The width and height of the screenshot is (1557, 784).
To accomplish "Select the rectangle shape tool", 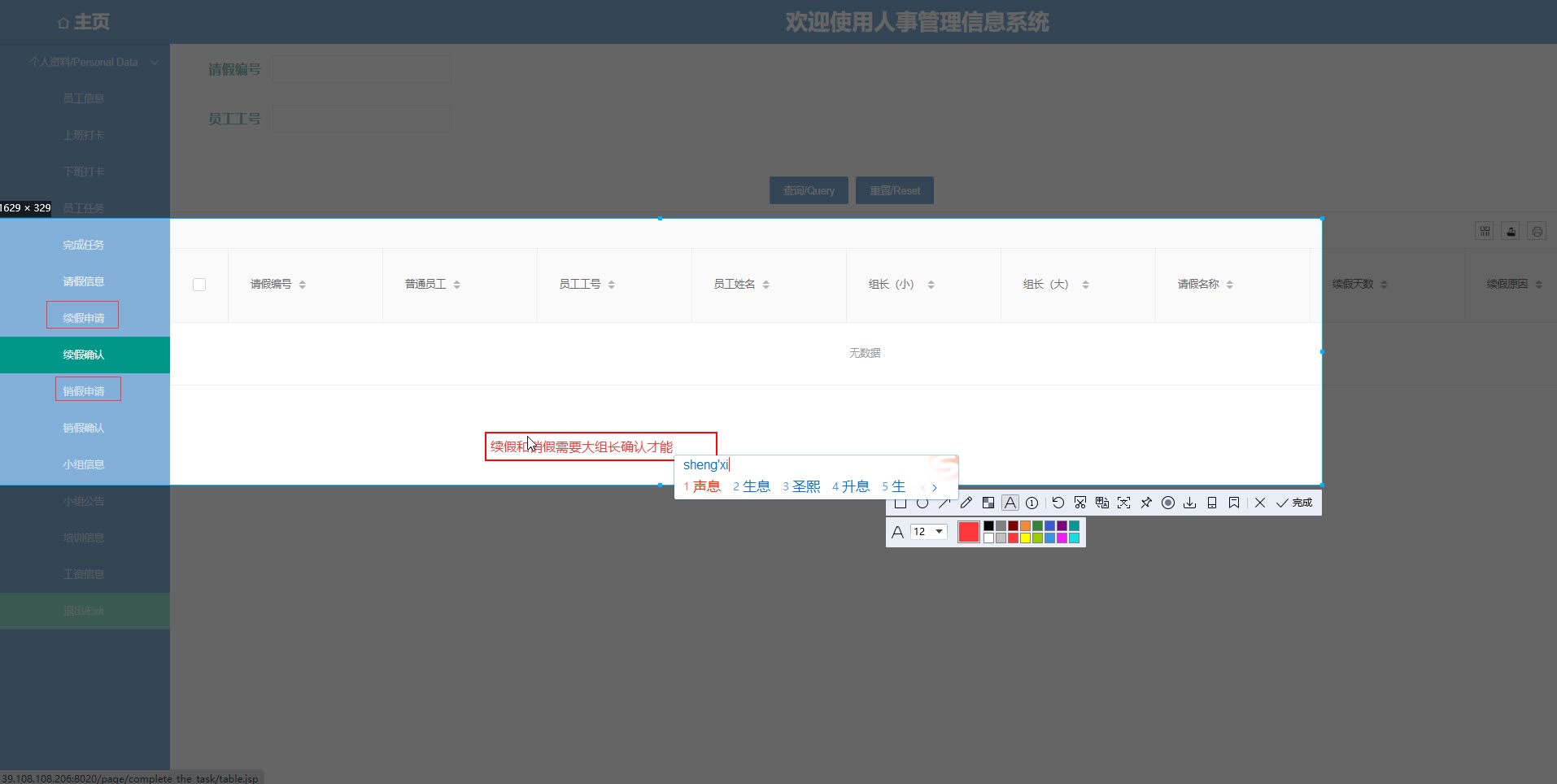I will (901, 503).
